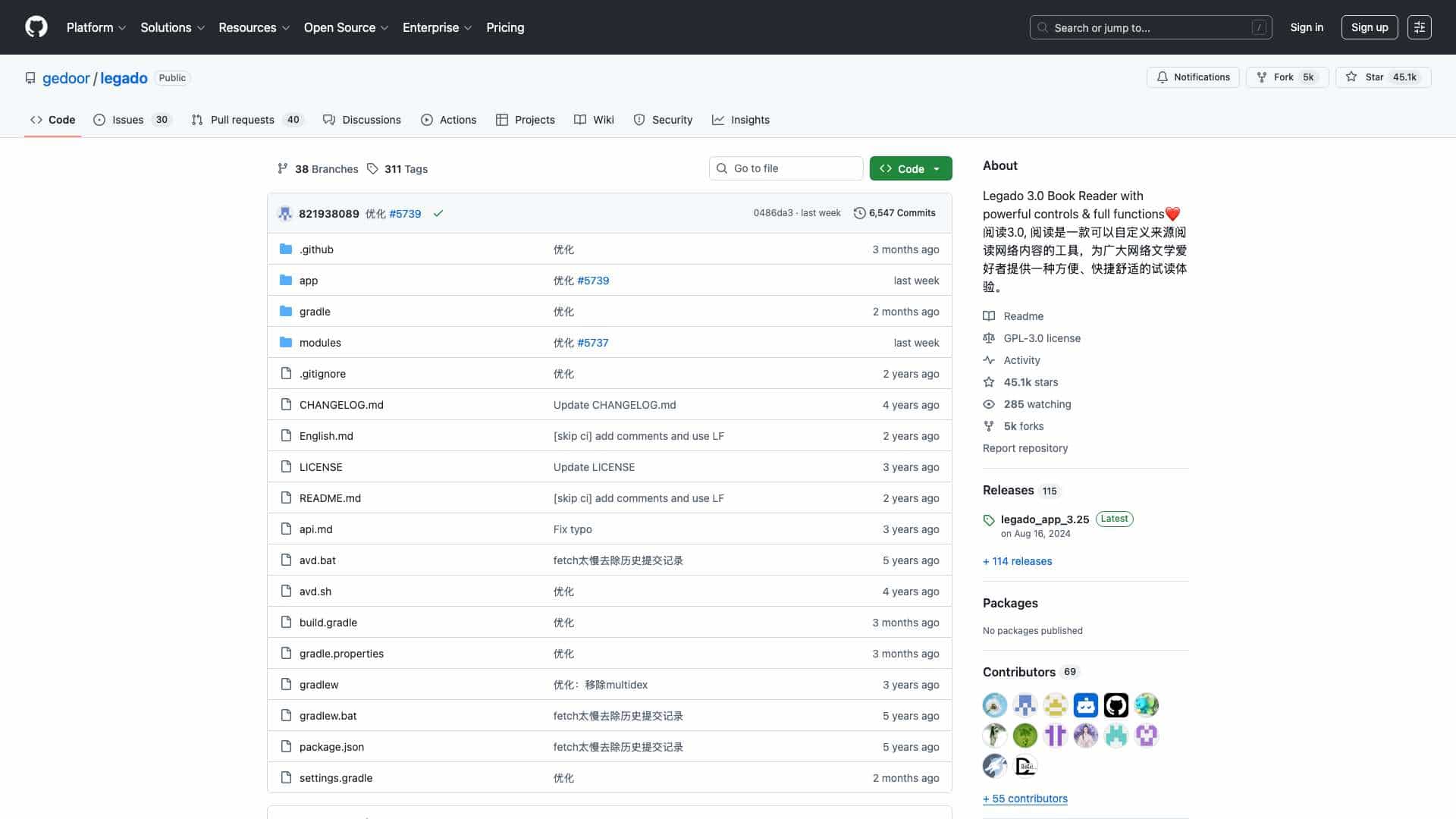Open the + 114 releases link
Screen dimensions: 1456x819
coord(1018,561)
